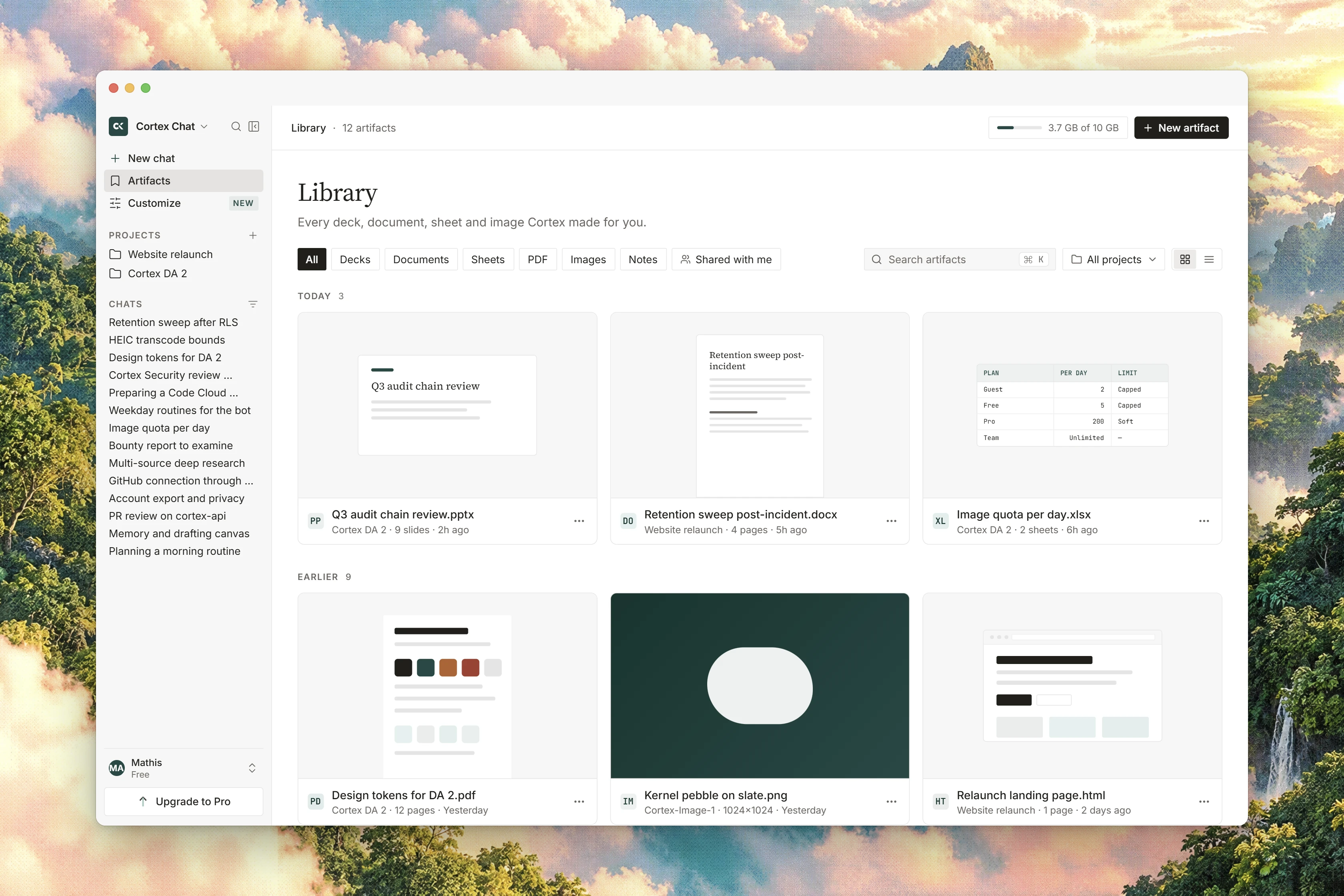Click the PP file type badge
The height and width of the screenshot is (896, 1344).
pyautogui.click(x=316, y=521)
